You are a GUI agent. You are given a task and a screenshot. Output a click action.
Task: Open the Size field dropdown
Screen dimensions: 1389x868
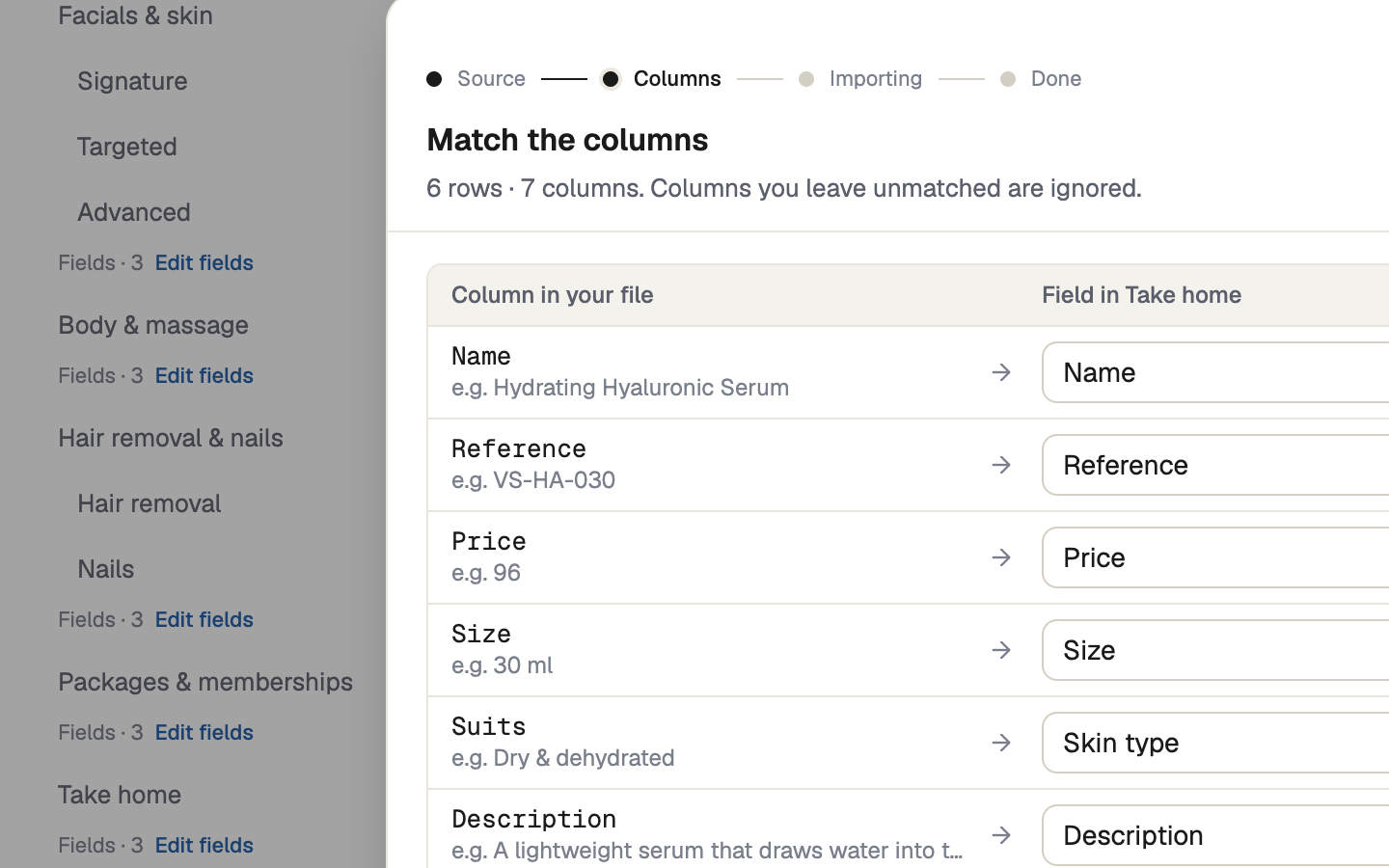(1215, 650)
